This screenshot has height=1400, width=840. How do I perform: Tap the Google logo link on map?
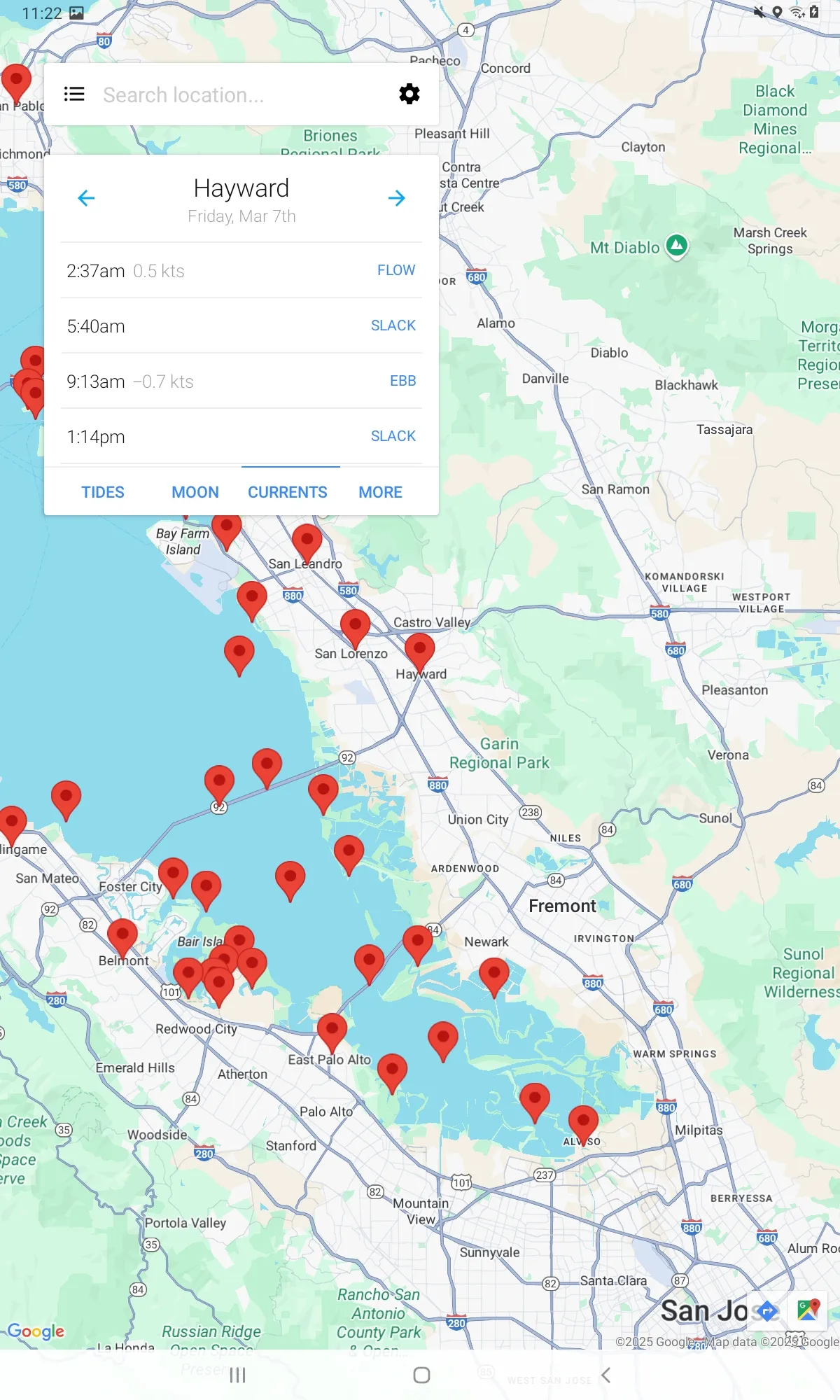pos(36,1331)
